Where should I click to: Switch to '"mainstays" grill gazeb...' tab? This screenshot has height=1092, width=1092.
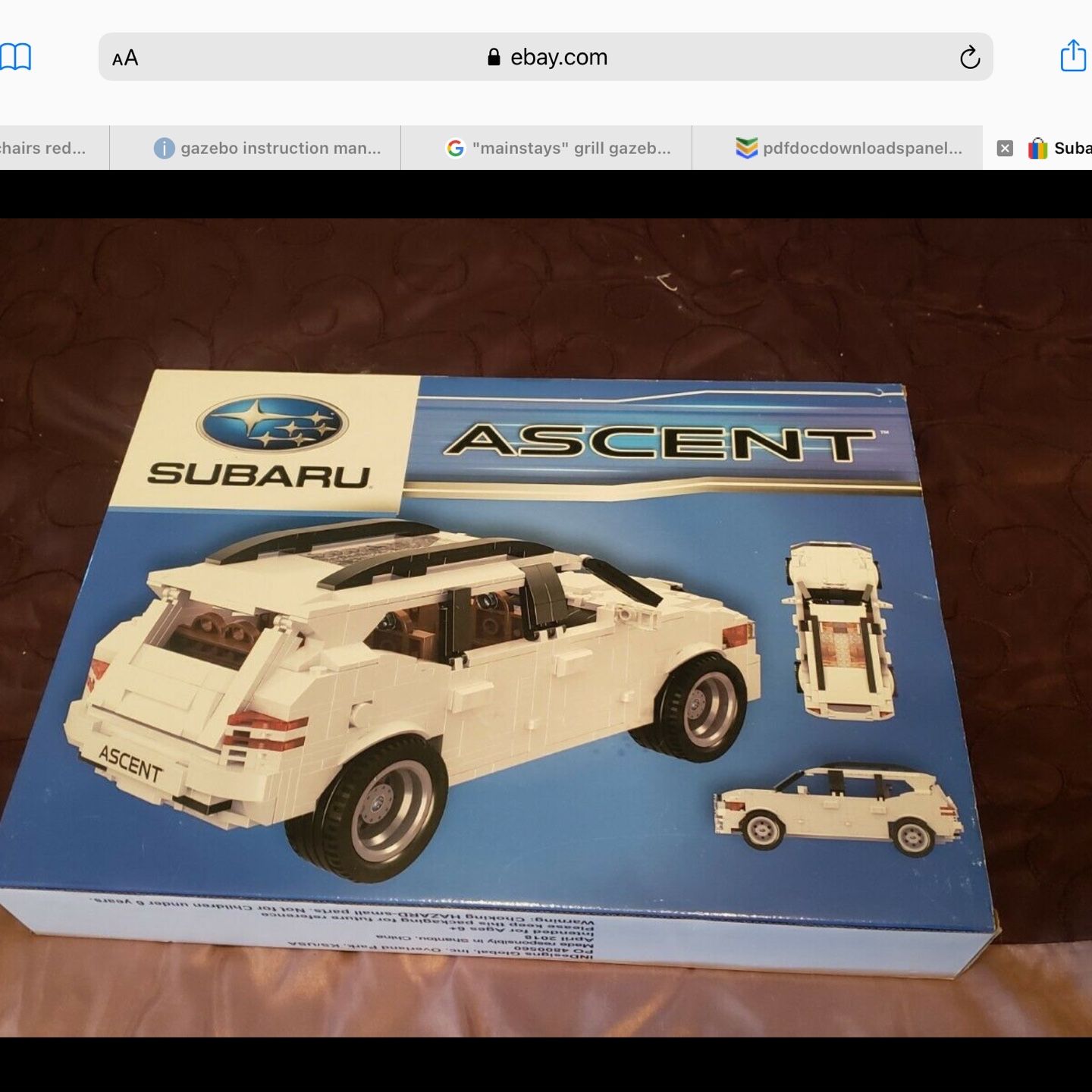[547, 148]
